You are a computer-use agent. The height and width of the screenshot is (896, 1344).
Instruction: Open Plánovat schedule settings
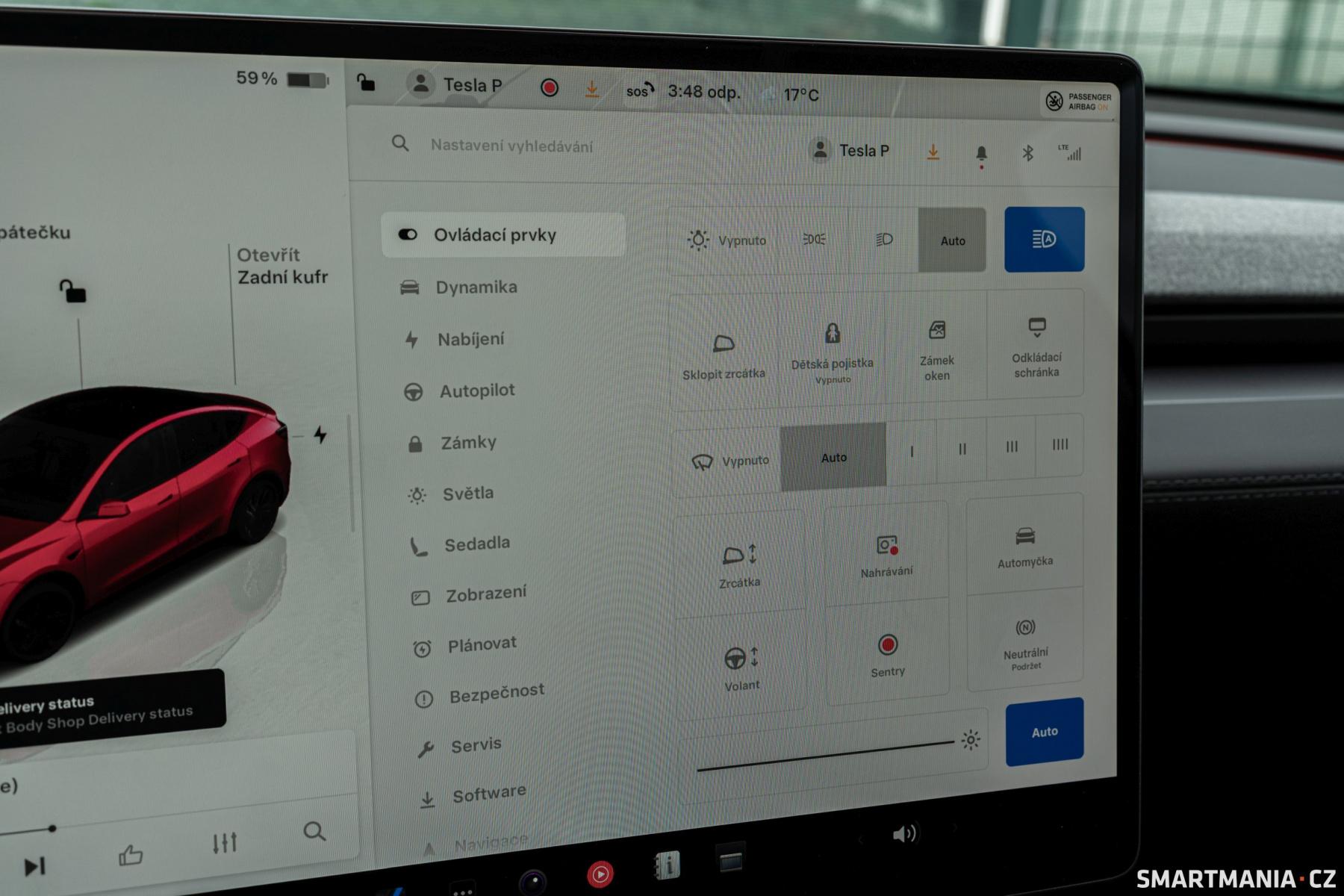pyautogui.click(x=464, y=646)
